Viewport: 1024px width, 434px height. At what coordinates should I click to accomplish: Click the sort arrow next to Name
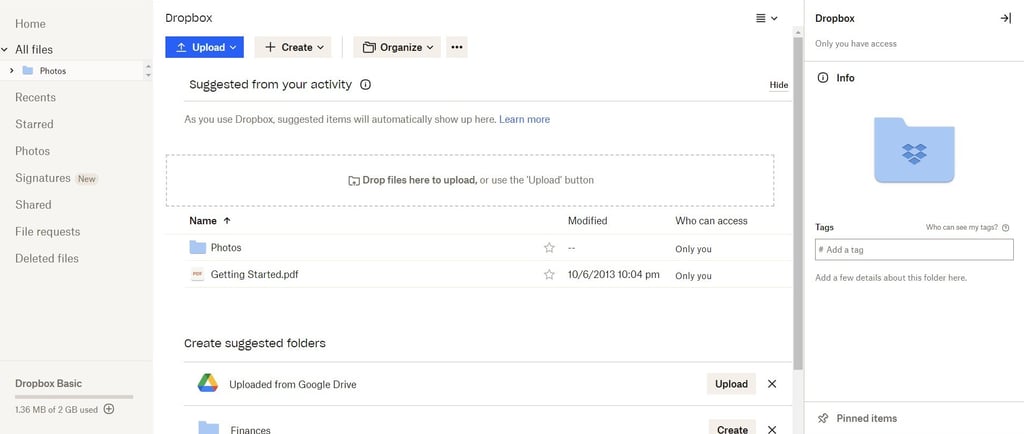227,221
